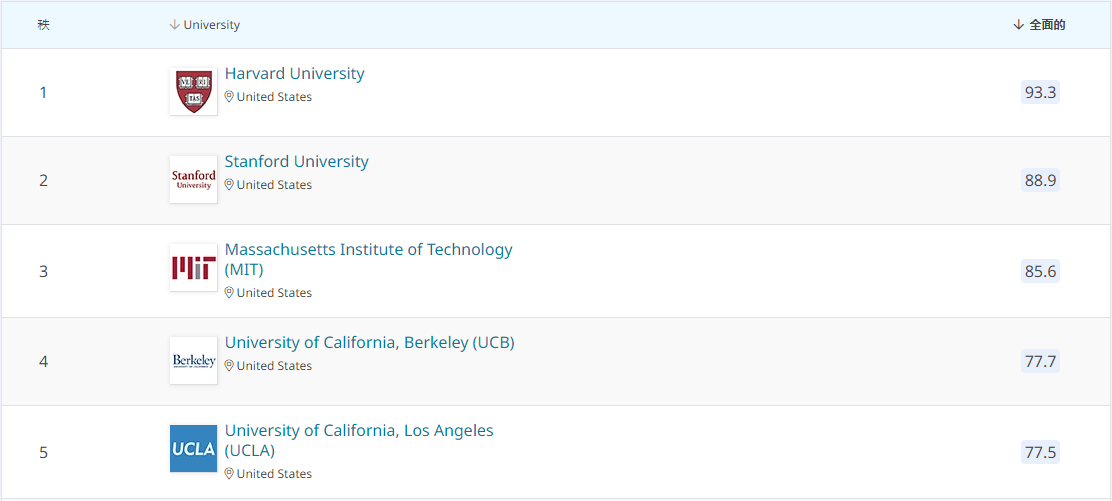Open the Stanford University link
The image size is (1112, 501).
[x=296, y=161]
